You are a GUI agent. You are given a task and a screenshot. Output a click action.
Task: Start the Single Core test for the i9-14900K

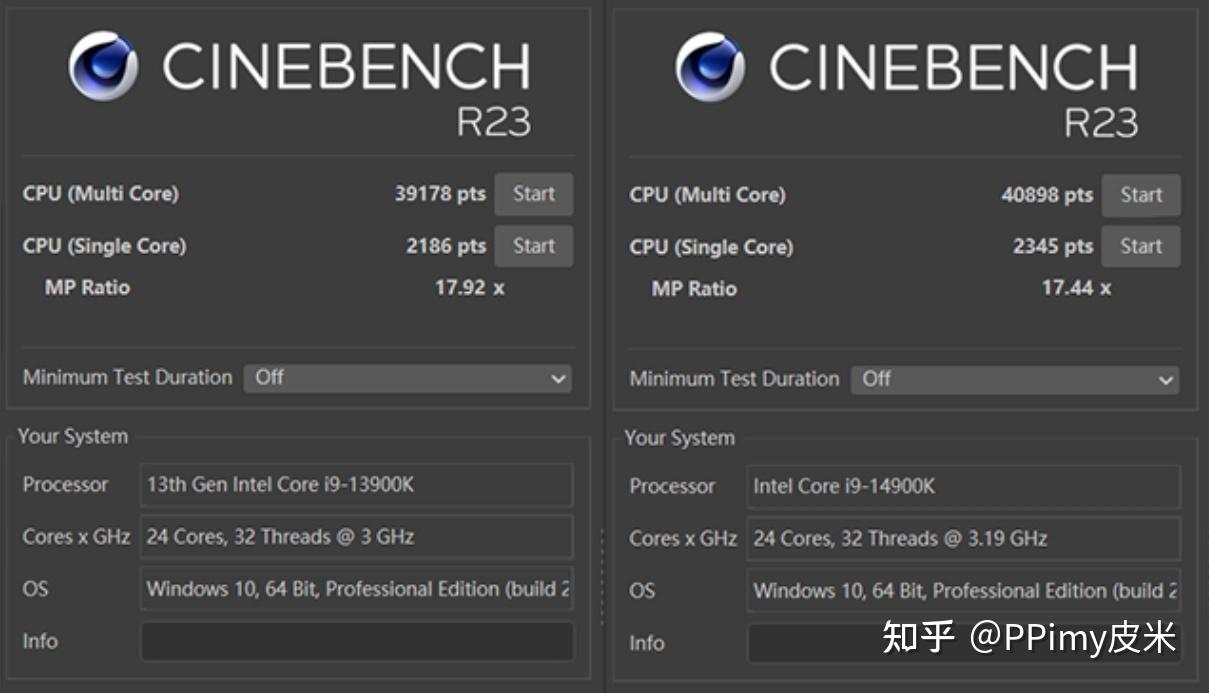(1141, 246)
